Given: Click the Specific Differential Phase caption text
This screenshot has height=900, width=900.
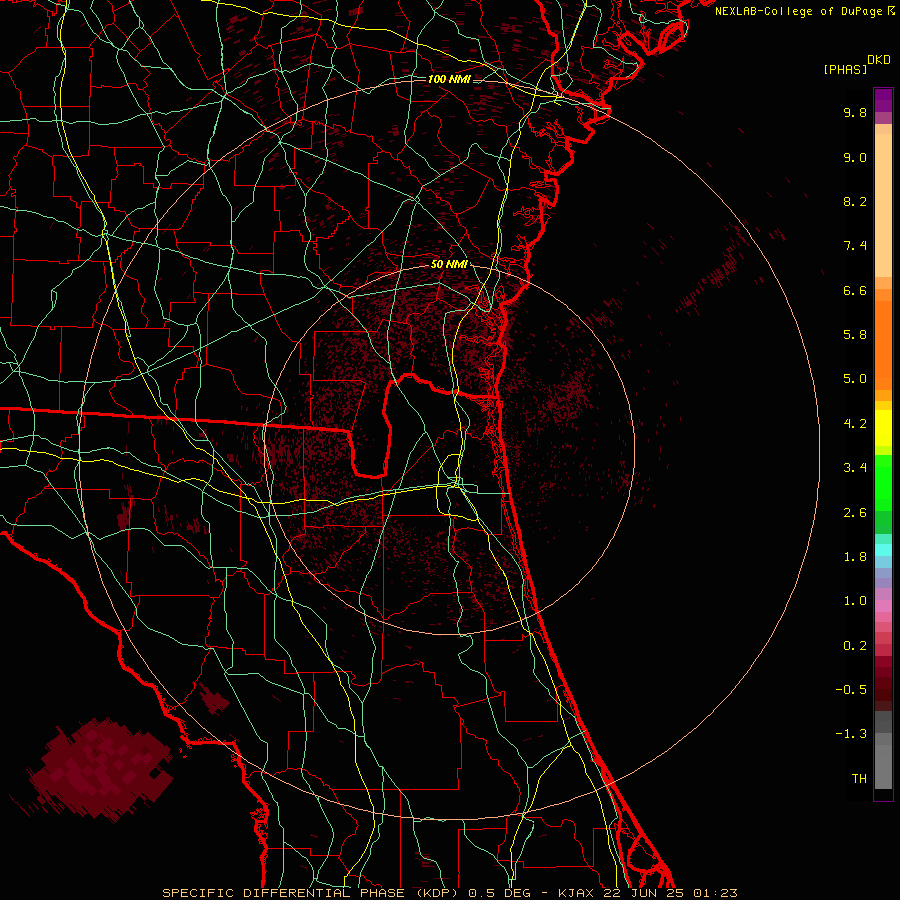Looking at the screenshot, I should click(x=450, y=893).
